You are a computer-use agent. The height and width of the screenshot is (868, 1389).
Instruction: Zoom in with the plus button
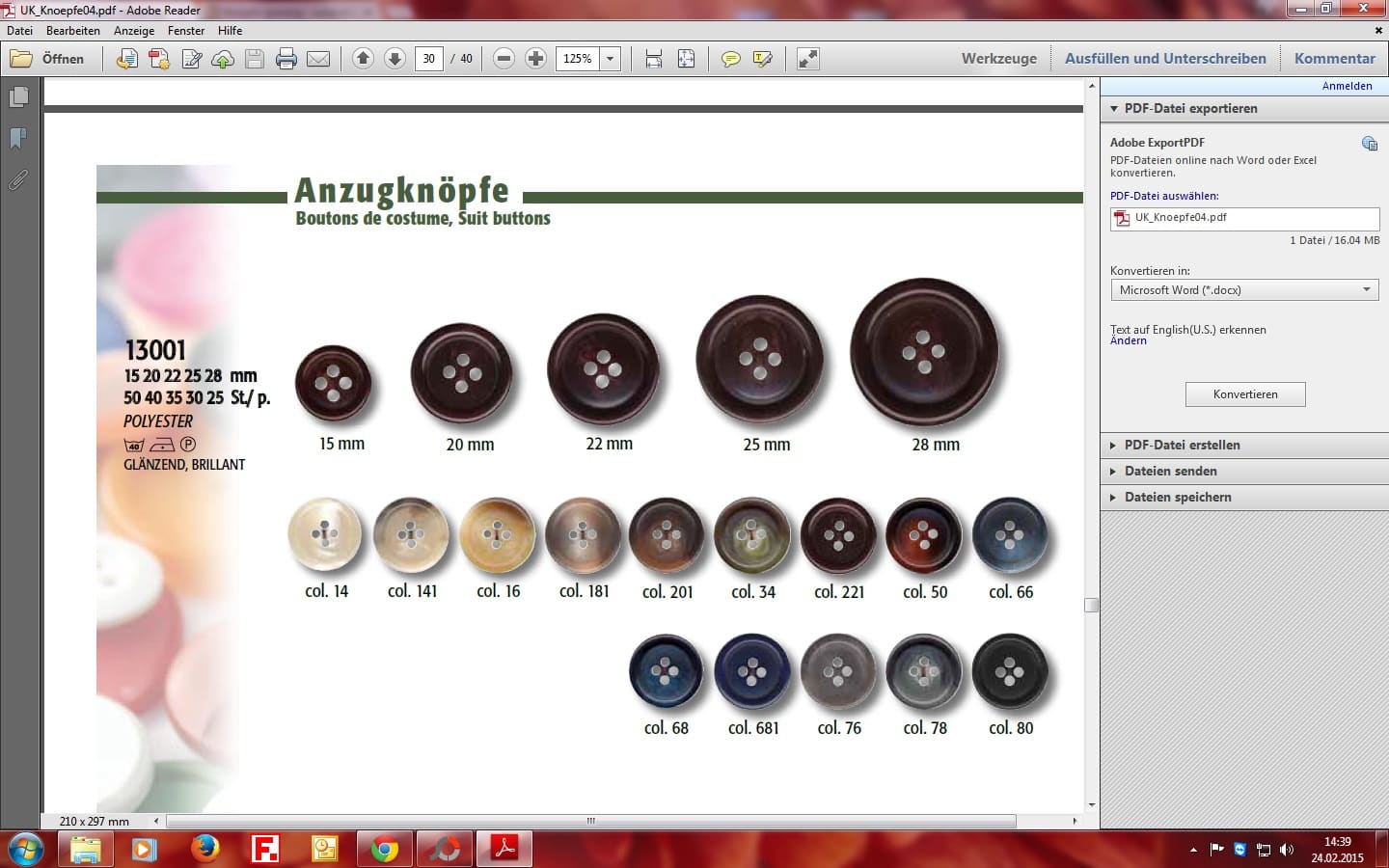(535, 58)
